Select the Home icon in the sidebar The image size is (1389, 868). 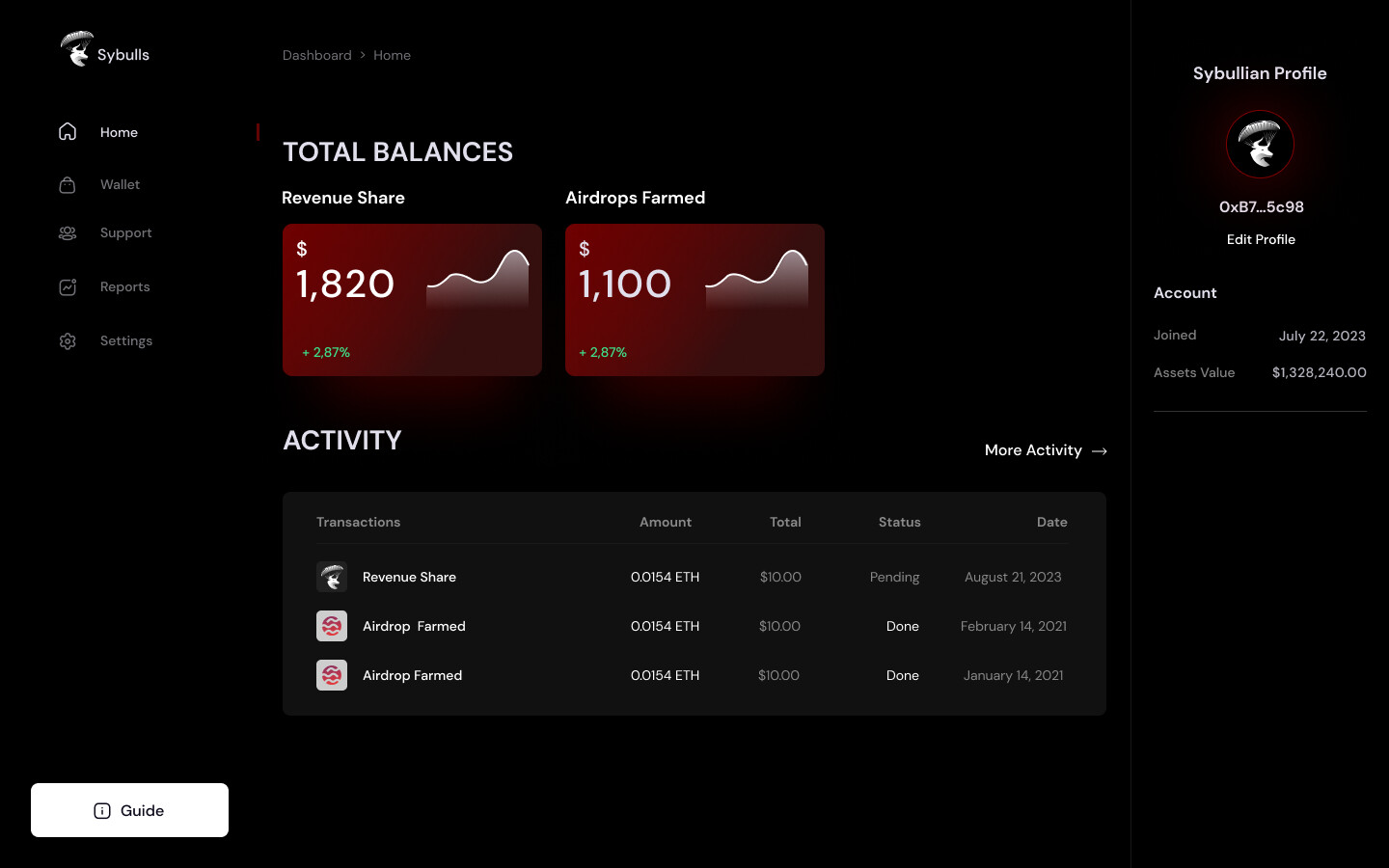67,131
